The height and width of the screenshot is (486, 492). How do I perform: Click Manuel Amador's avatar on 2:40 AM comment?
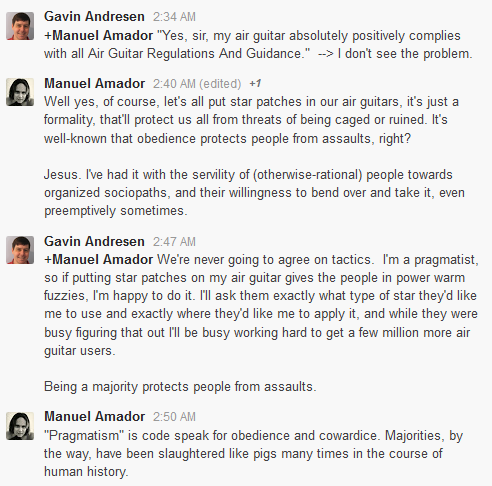pyautogui.click(x=20, y=92)
